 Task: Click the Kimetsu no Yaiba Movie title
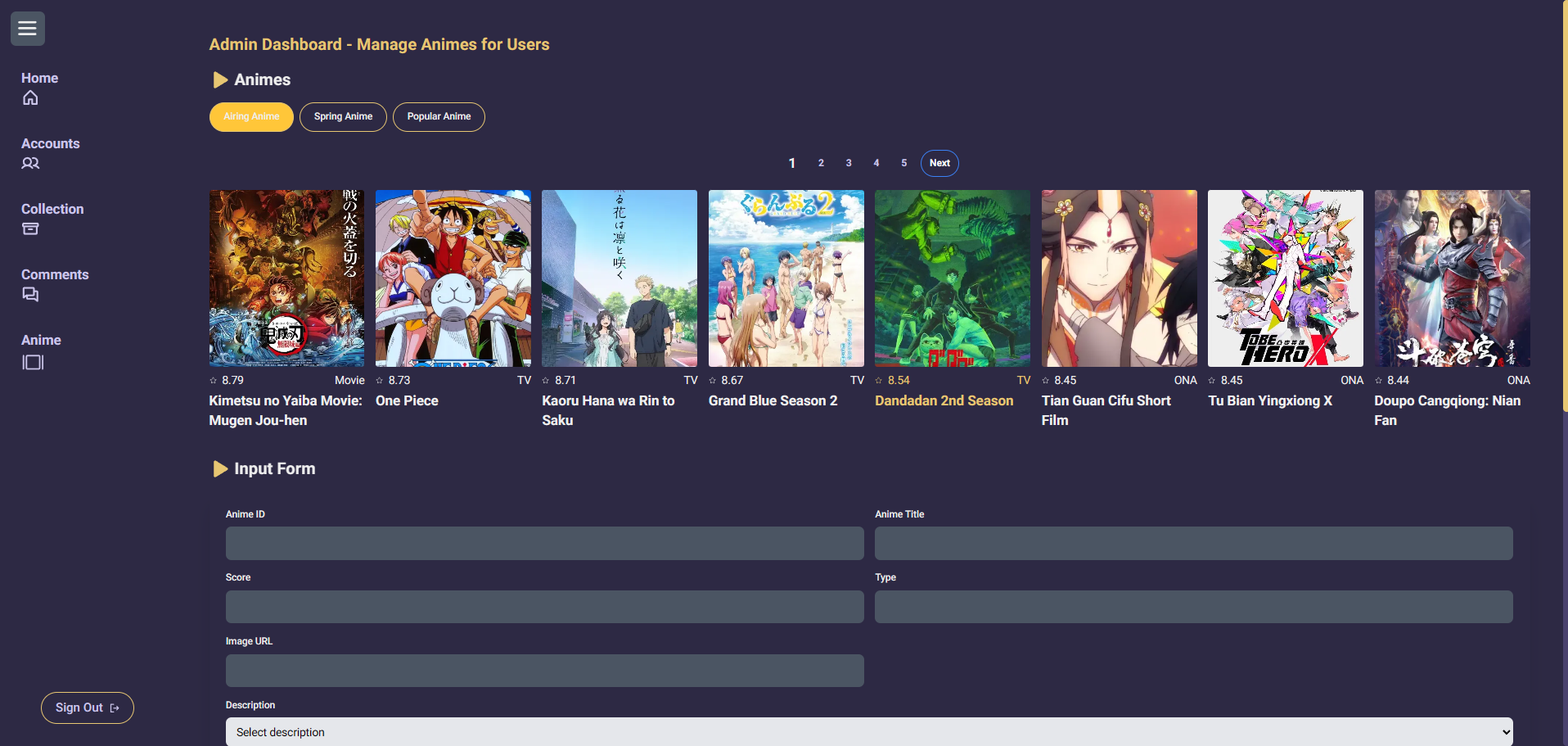tap(286, 411)
